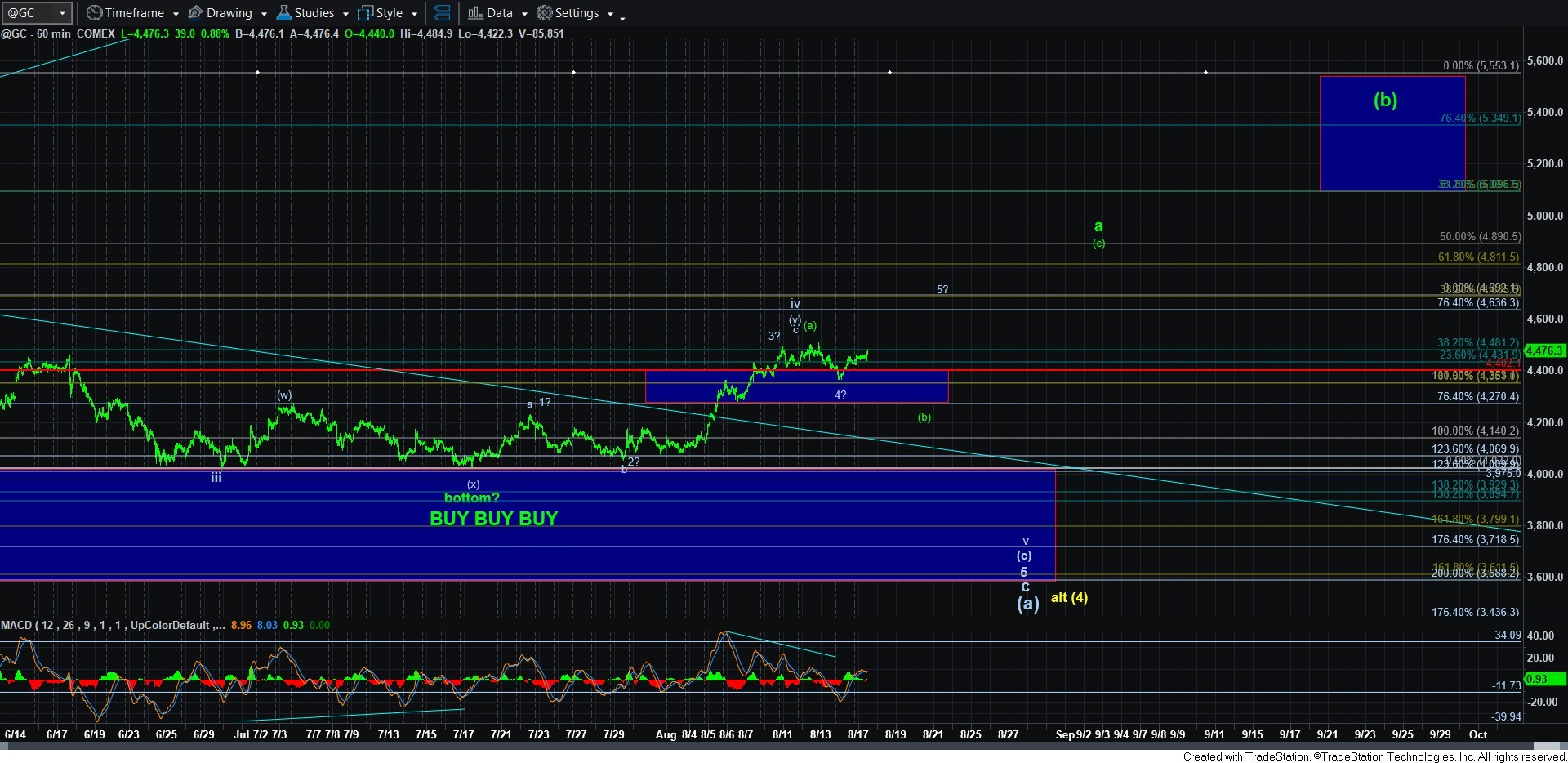Open the Settings menu label

pos(577,13)
